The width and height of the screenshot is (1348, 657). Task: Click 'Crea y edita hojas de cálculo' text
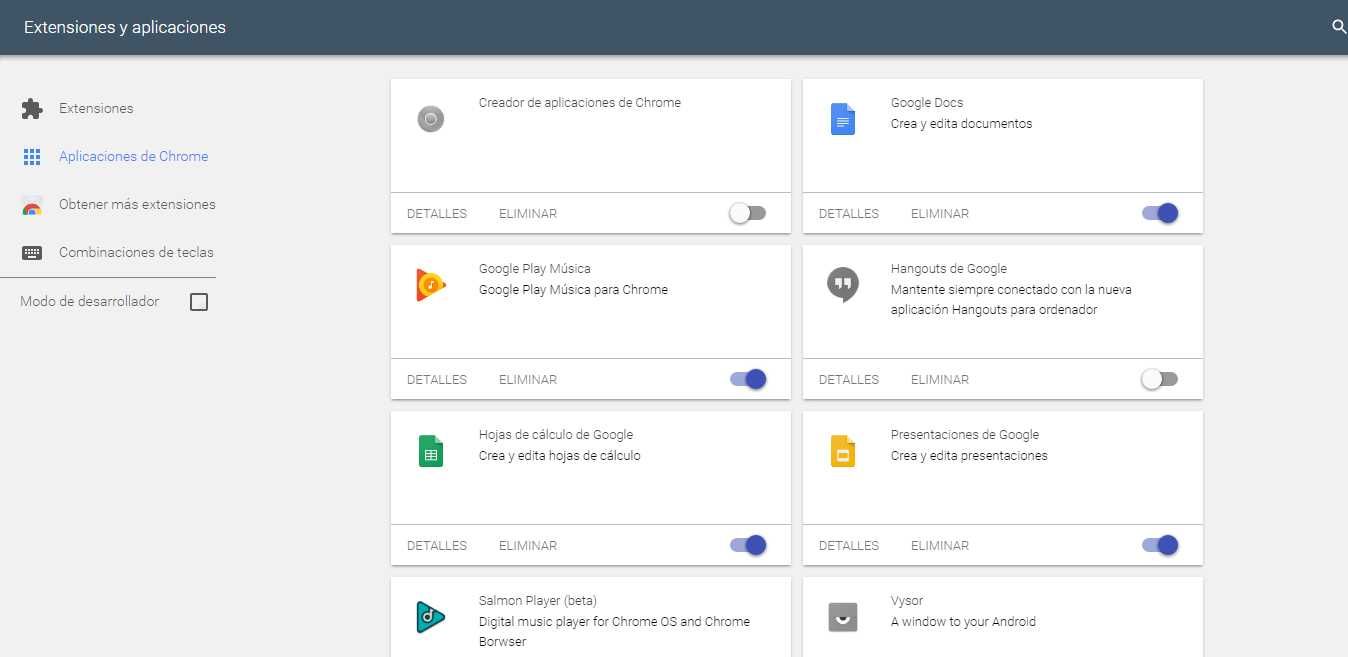pyautogui.click(x=560, y=456)
